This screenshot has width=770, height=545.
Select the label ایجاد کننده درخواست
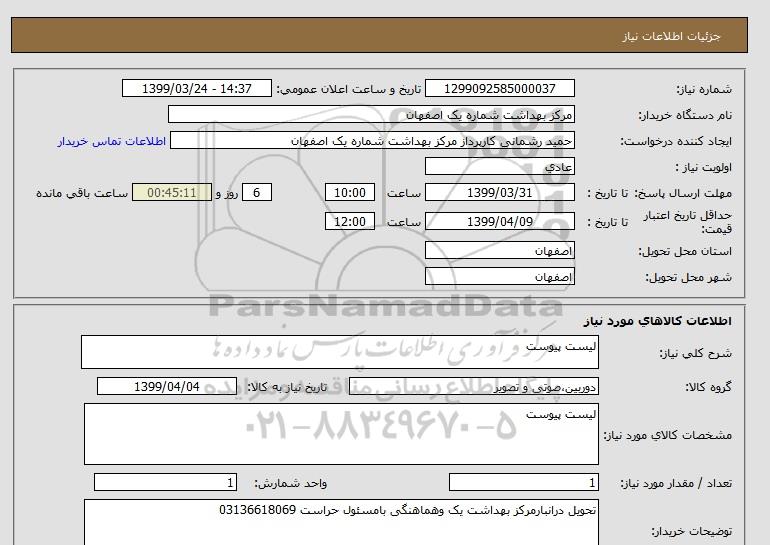pos(676,141)
